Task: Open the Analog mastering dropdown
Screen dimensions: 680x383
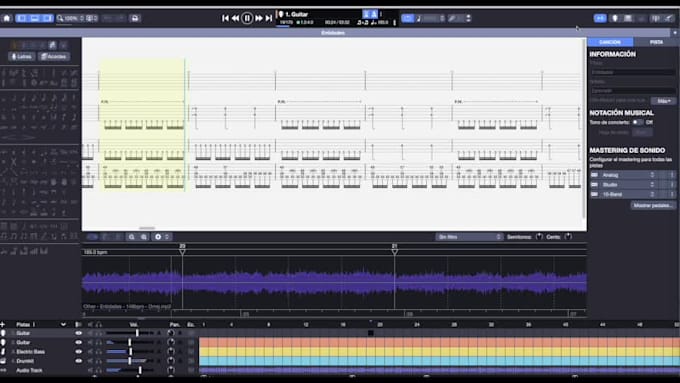Action: [627, 175]
